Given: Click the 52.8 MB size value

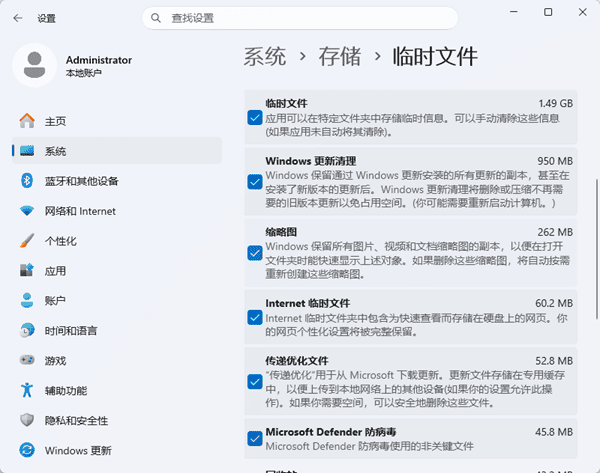Looking at the screenshot, I should click(x=554, y=360).
